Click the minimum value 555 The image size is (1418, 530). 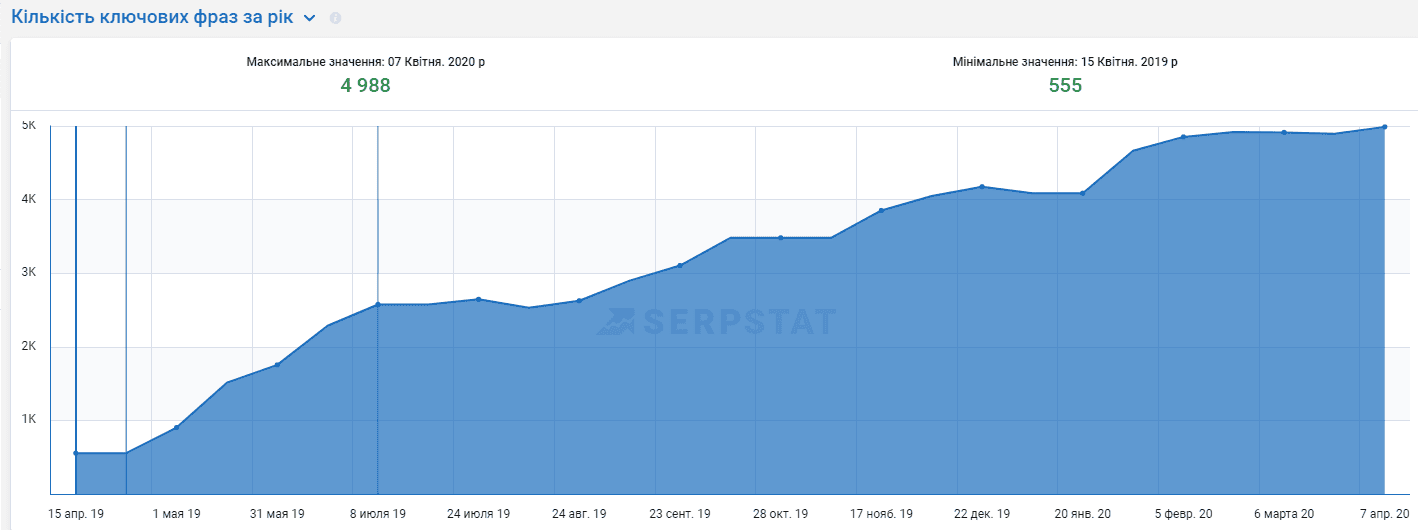[x=1065, y=86]
